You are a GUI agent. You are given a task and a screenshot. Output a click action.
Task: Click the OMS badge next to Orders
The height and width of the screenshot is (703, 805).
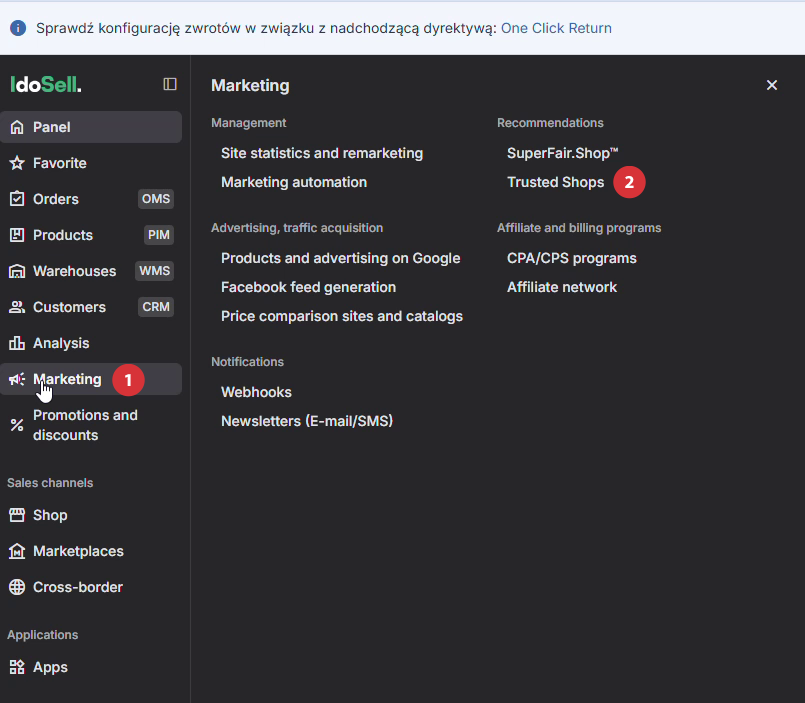tap(156, 199)
